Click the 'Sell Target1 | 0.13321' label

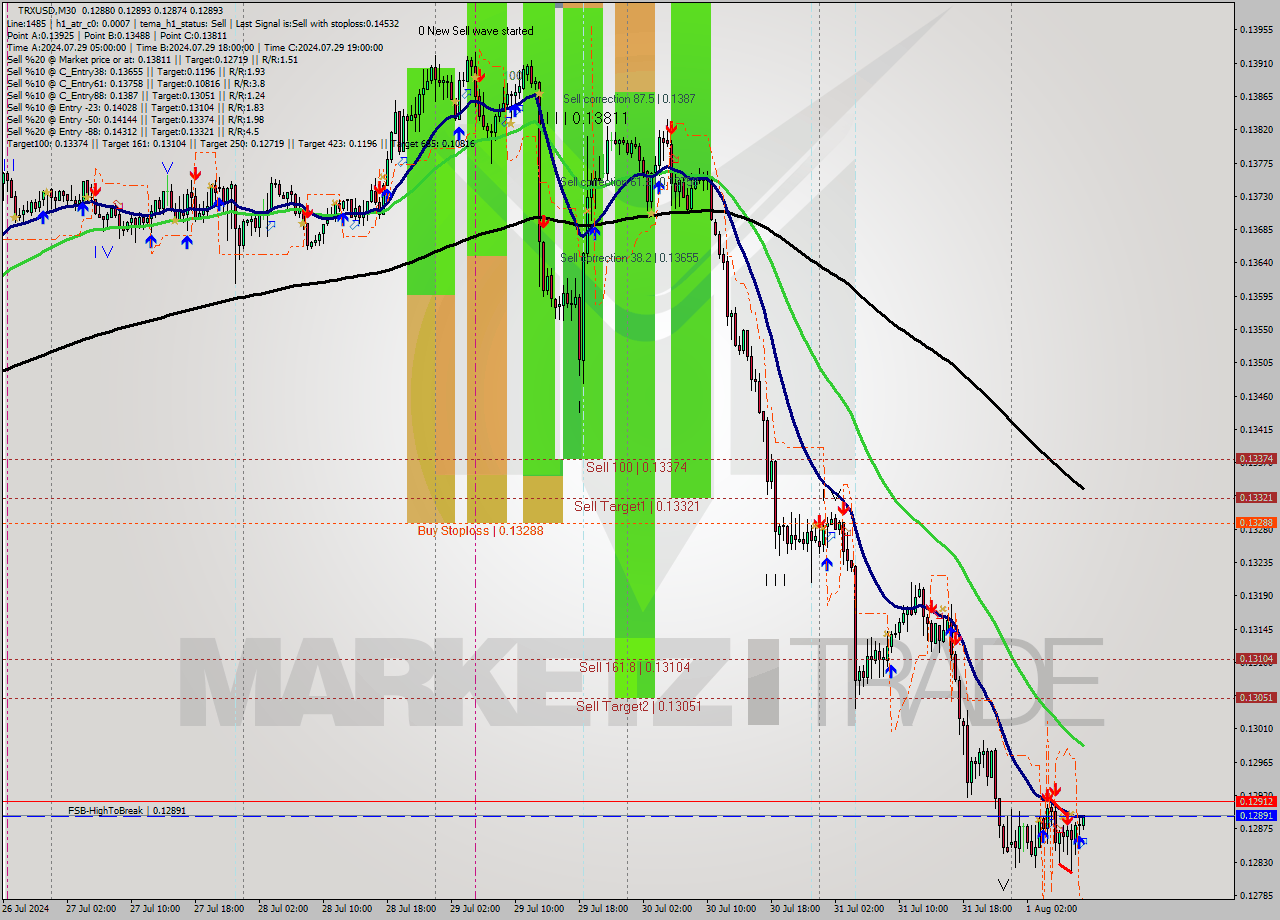tap(636, 507)
